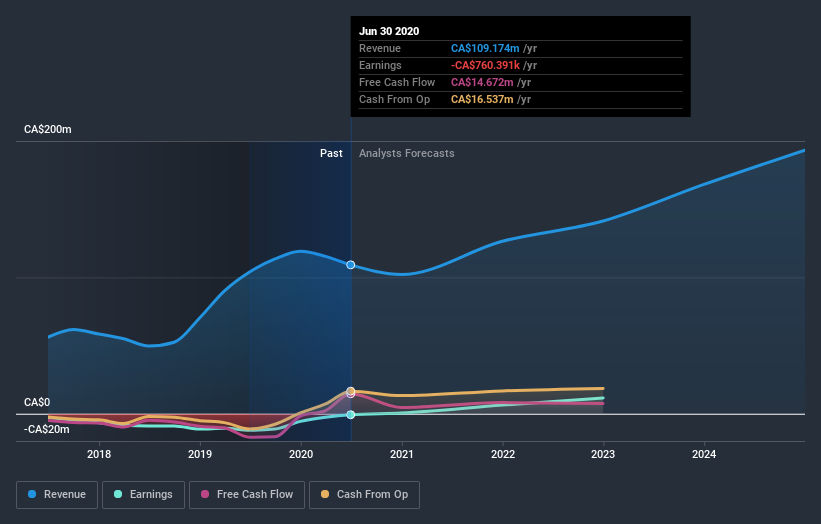Click the 2022 x-axis label

[503, 454]
